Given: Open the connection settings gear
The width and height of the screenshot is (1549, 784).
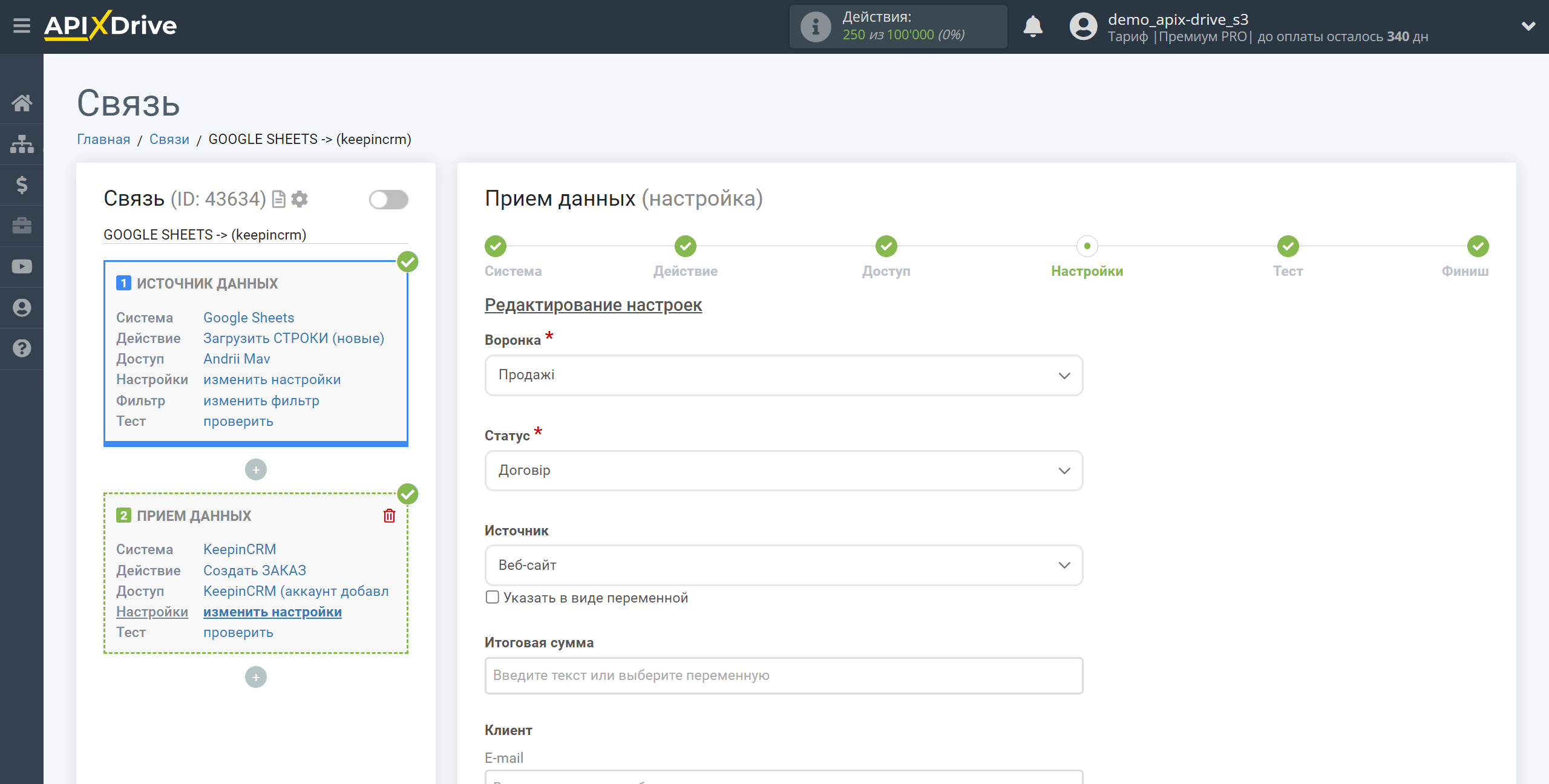Looking at the screenshot, I should pyautogui.click(x=300, y=199).
